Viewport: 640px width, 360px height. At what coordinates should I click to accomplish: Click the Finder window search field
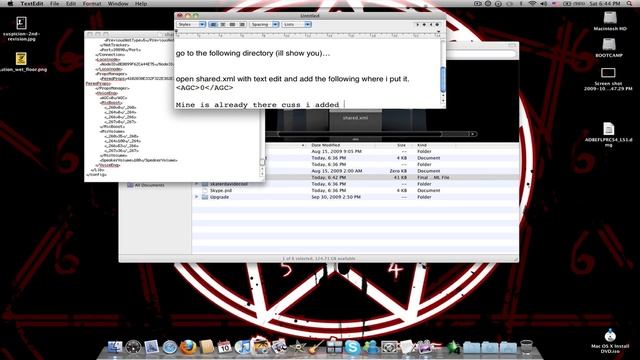(x=482, y=53)
